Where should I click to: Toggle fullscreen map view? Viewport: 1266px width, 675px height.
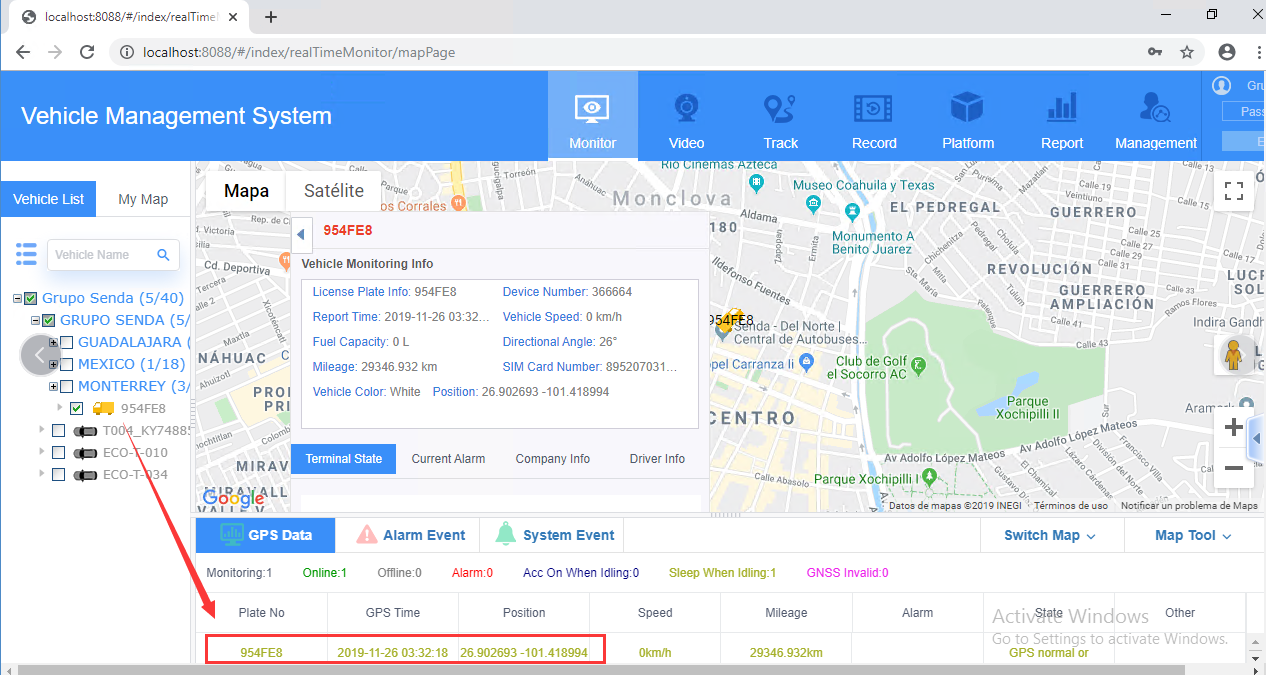1234,191
